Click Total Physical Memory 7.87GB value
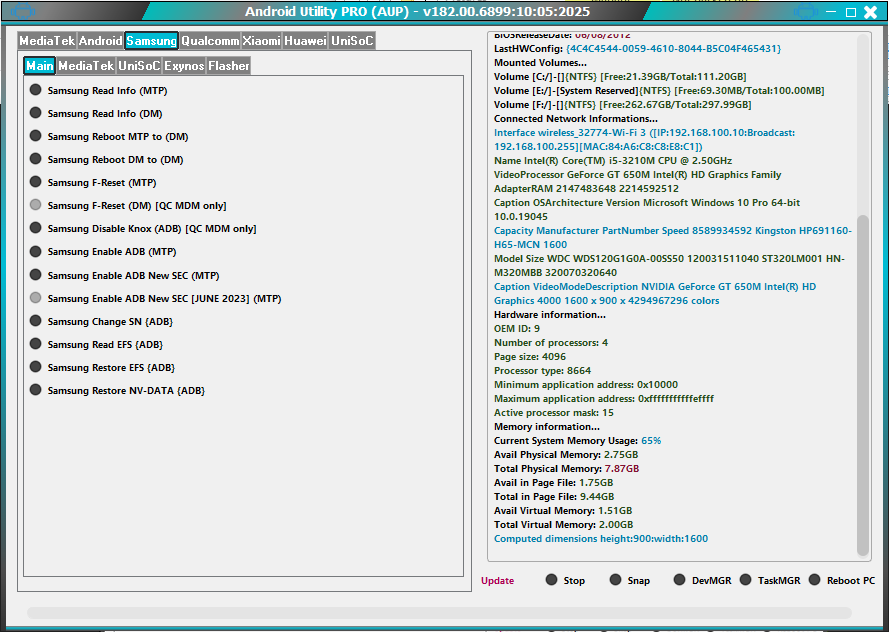This screenshot has width=889, height=632. 621,469
